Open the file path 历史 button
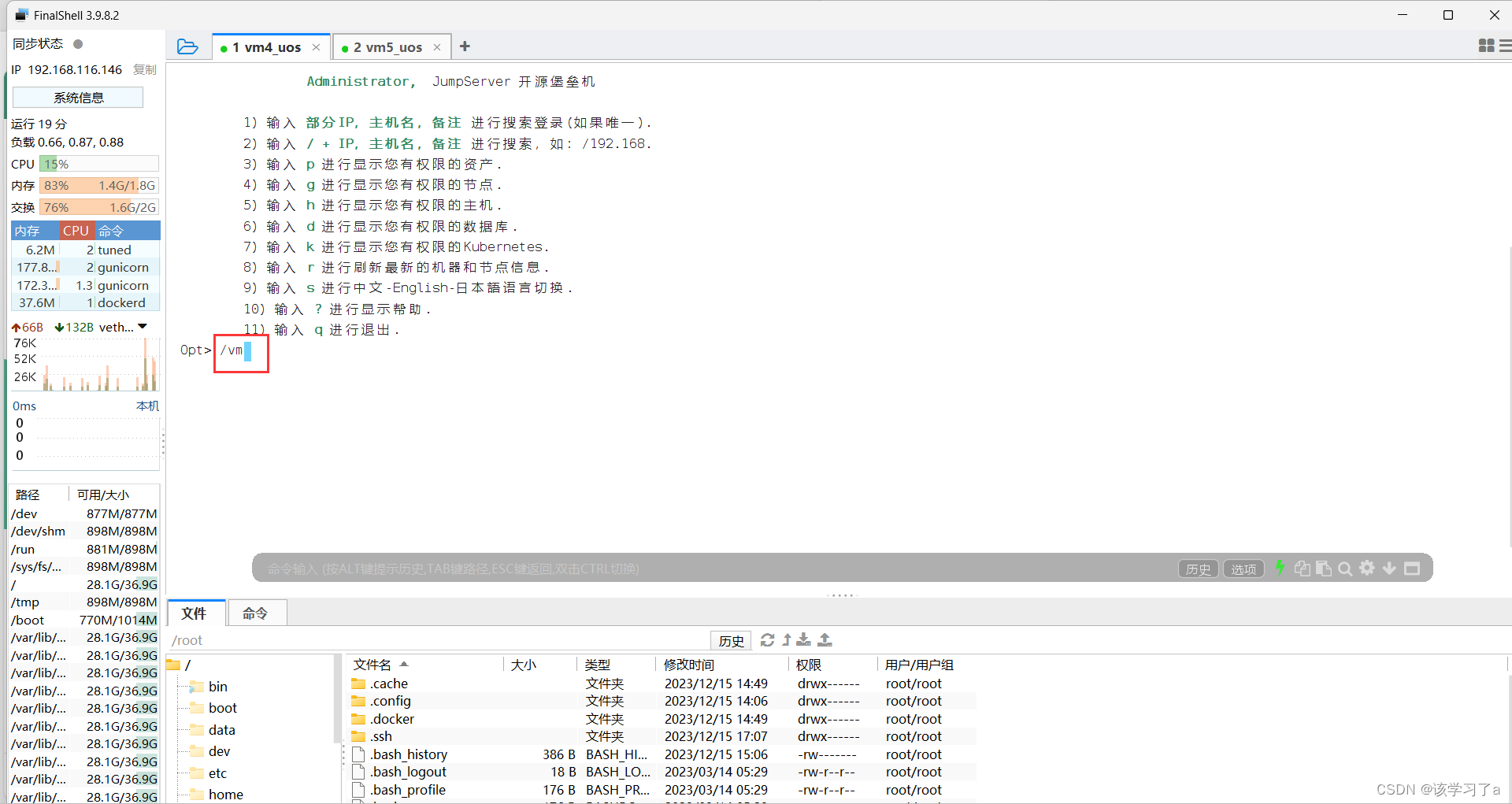This screenshot has width=1512, height=804. (731, 640)
